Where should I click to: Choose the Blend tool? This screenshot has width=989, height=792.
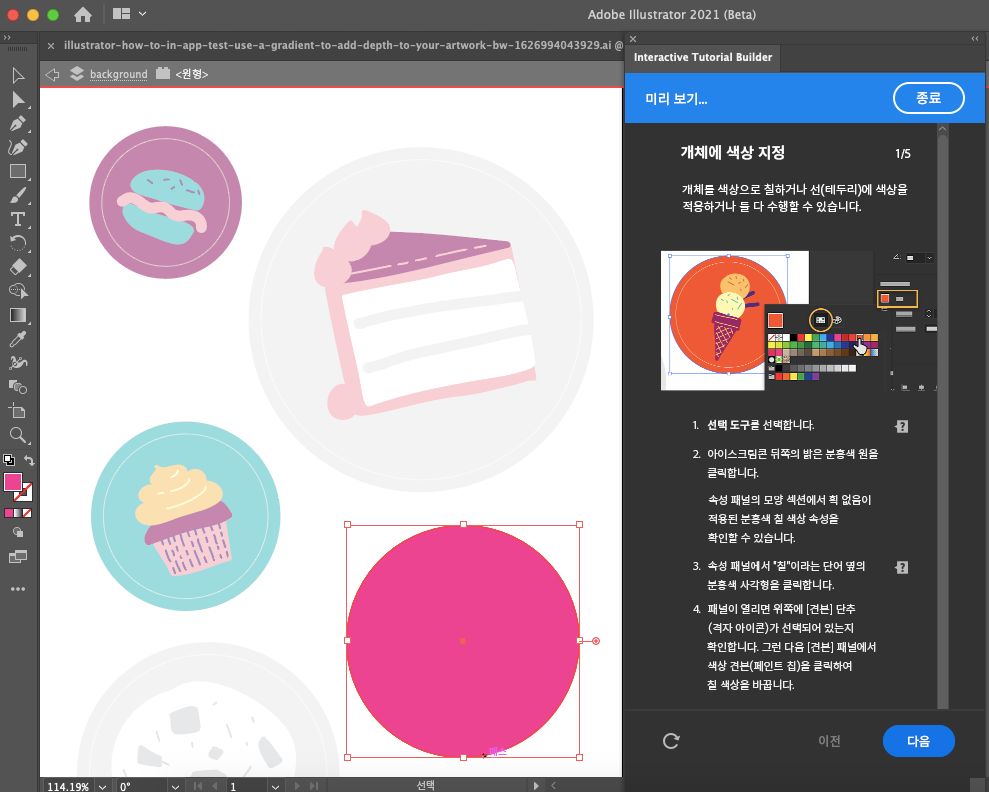(18, 387)
